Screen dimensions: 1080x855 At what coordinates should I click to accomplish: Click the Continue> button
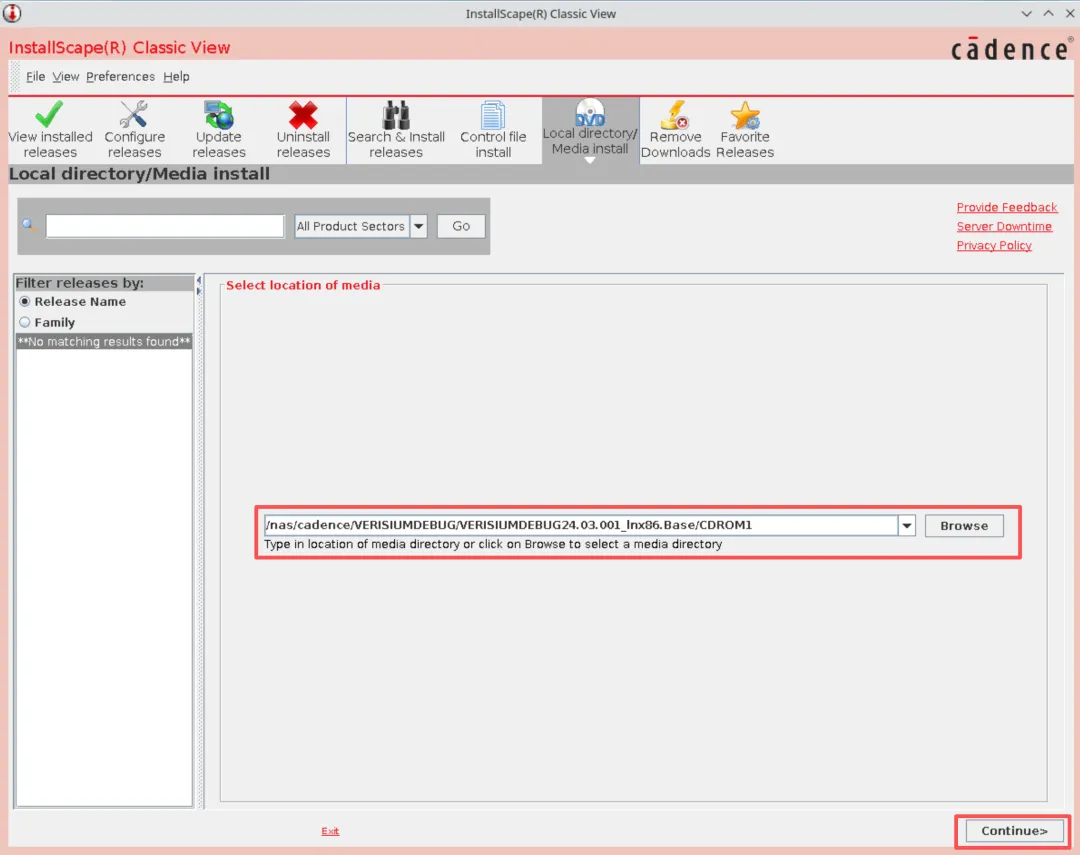1014,831
